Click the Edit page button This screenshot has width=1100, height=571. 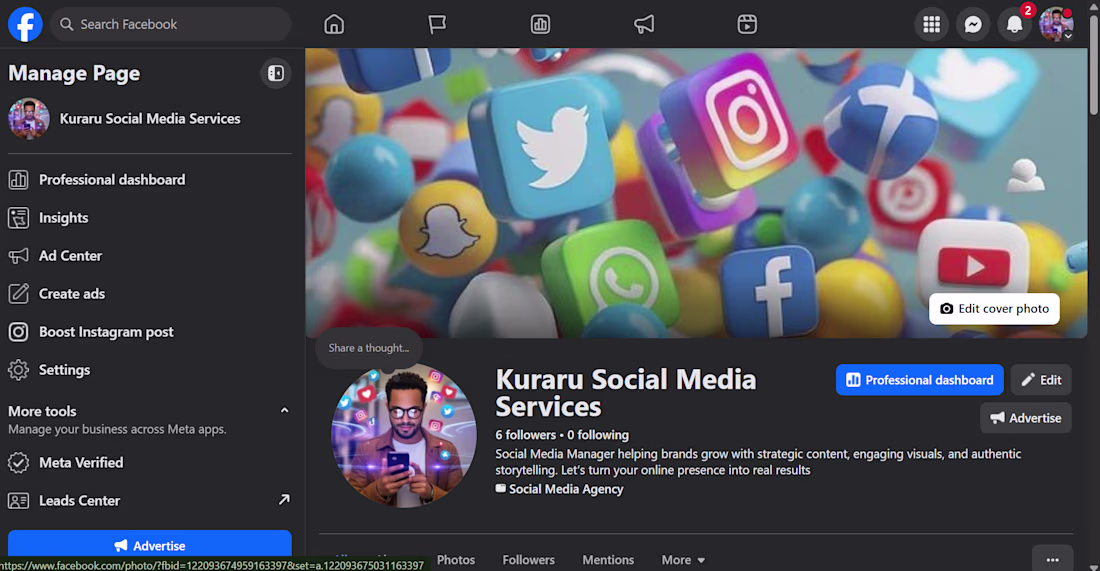[x=1041, y=379]
